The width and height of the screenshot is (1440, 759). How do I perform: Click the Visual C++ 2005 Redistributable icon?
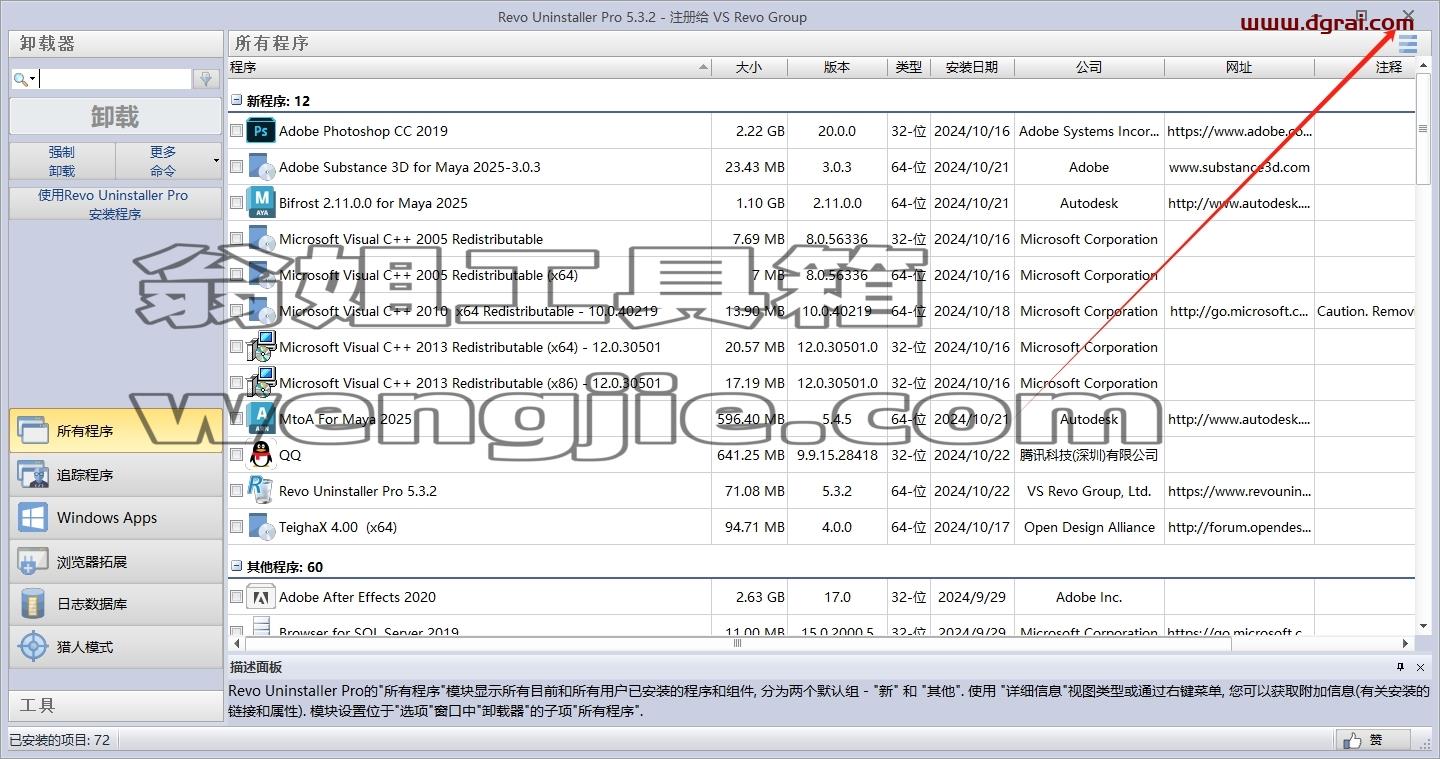tap(261, 239)
